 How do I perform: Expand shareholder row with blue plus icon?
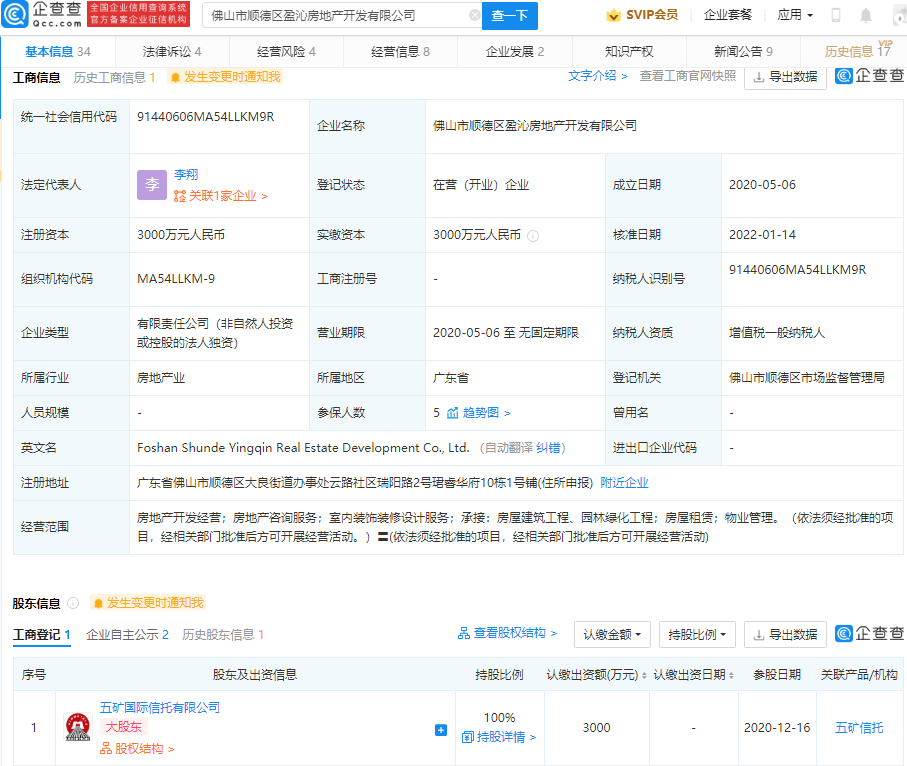(x=440, y=730)
